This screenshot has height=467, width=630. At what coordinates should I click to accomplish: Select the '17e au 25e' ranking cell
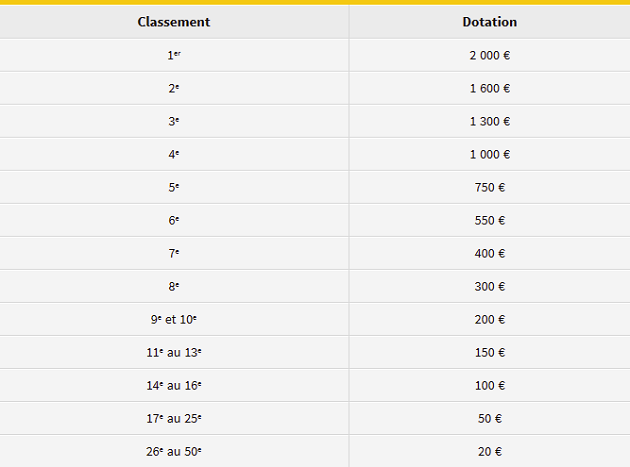[x=174, y=418]
